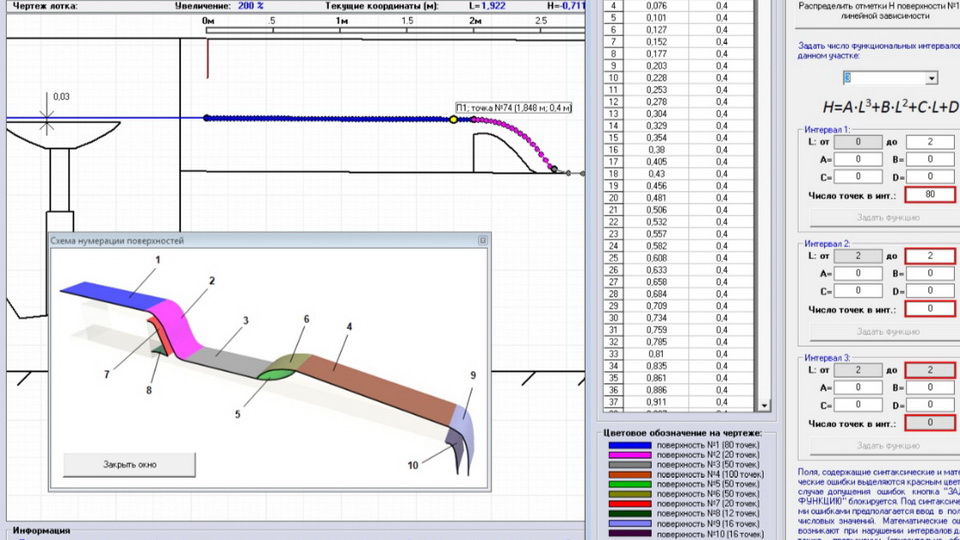Screen dimensions: 960x540
Task: Open the functional intervals number dropdown
Action: click(931, 78)
